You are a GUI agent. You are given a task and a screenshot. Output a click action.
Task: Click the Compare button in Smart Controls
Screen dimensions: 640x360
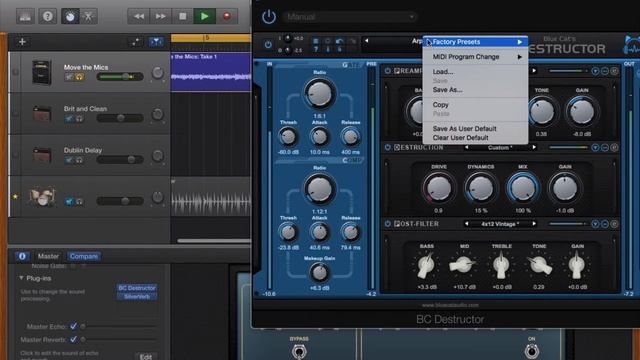click(84, 256)
